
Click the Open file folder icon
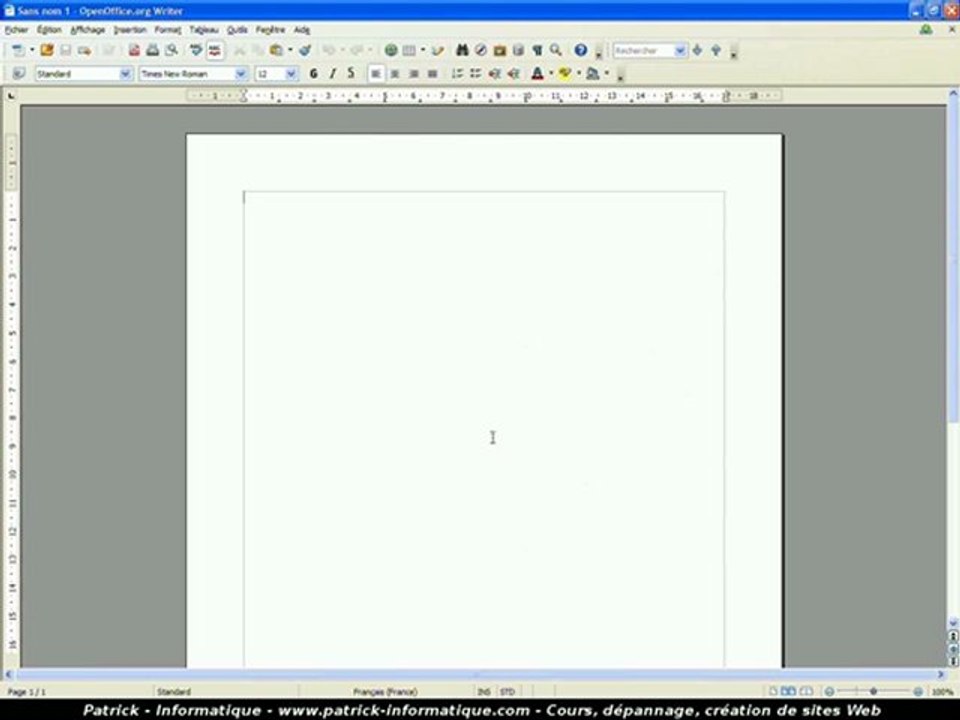click(x=47, y=51)
